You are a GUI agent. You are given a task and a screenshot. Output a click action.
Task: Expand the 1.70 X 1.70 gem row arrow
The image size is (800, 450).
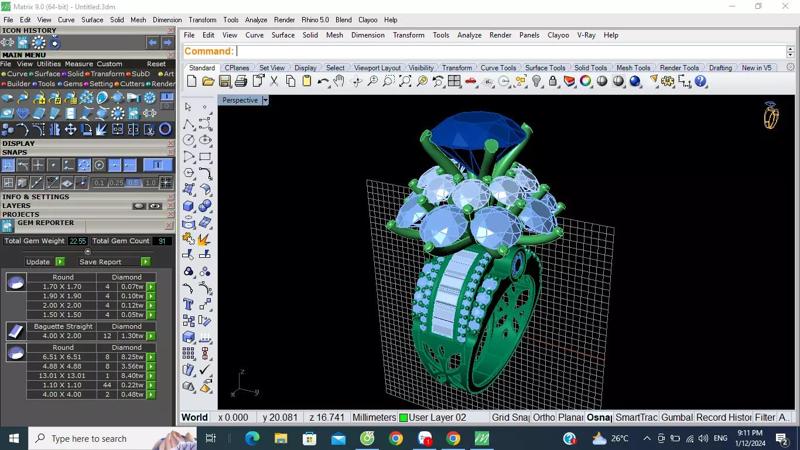click(151, 287)
